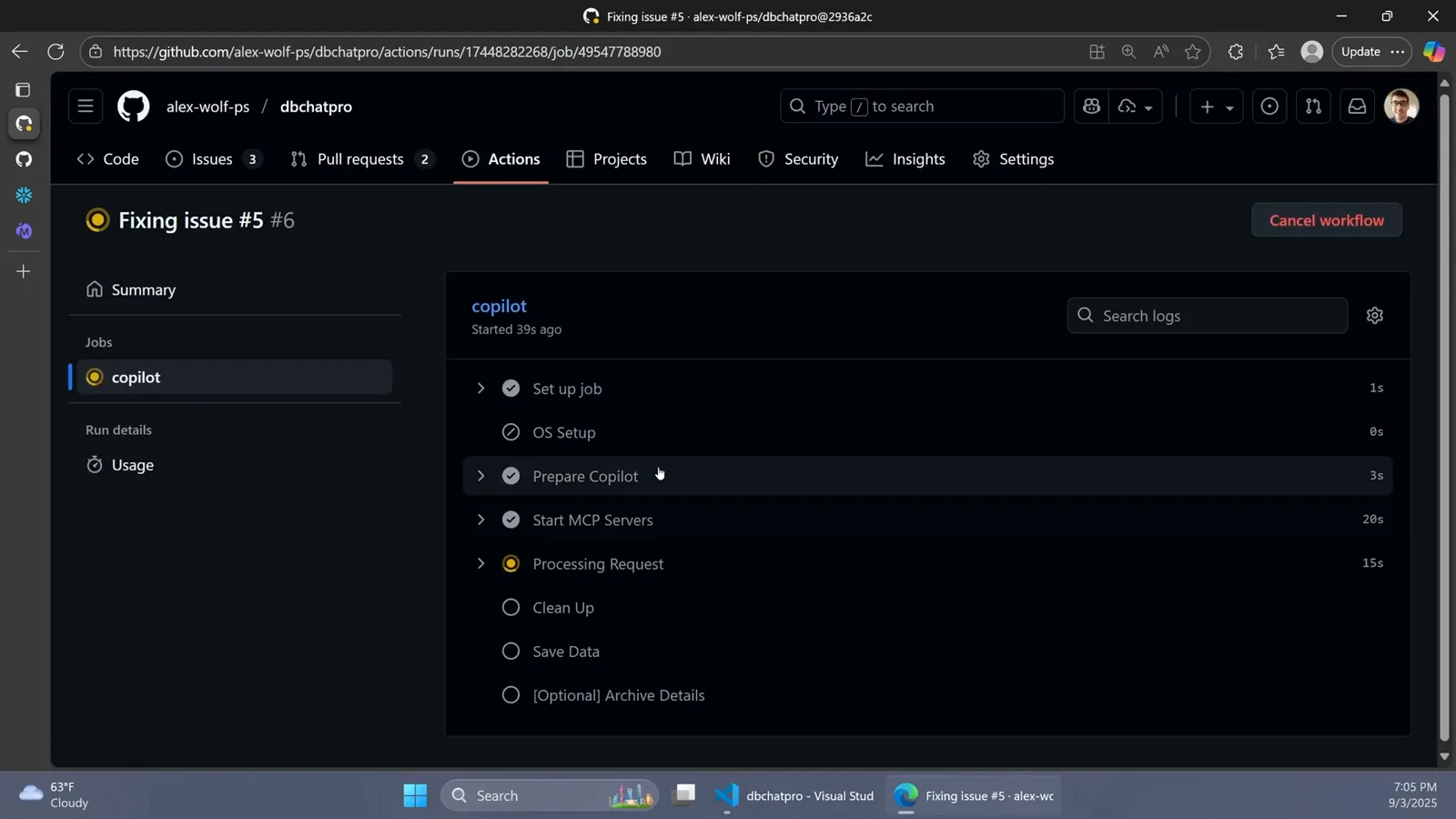Viewport: 1456px width, 819px height.
Task: Open the browser extensions icon
Action: pos(1235,52)
